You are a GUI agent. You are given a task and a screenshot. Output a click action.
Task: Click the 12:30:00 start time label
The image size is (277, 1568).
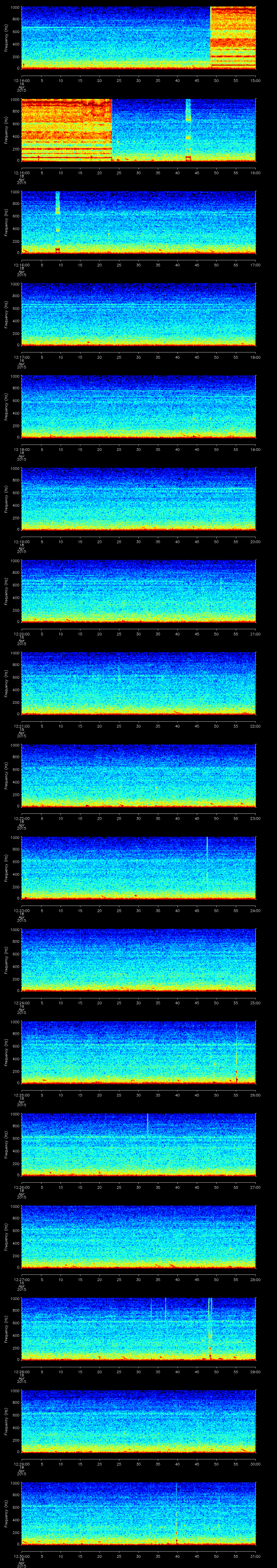[21, 1556]
